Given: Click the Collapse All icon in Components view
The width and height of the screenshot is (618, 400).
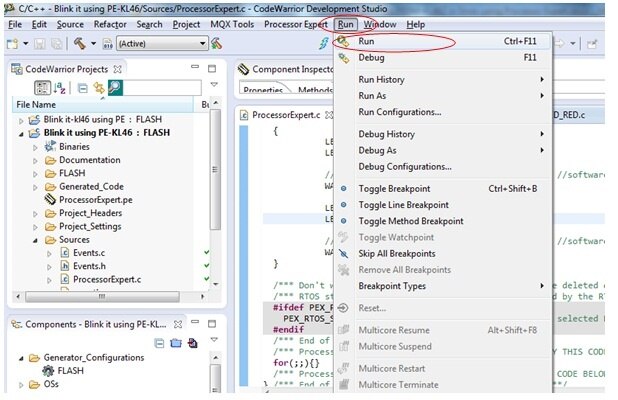Looking at the screenshot, I should click(159, 344).
